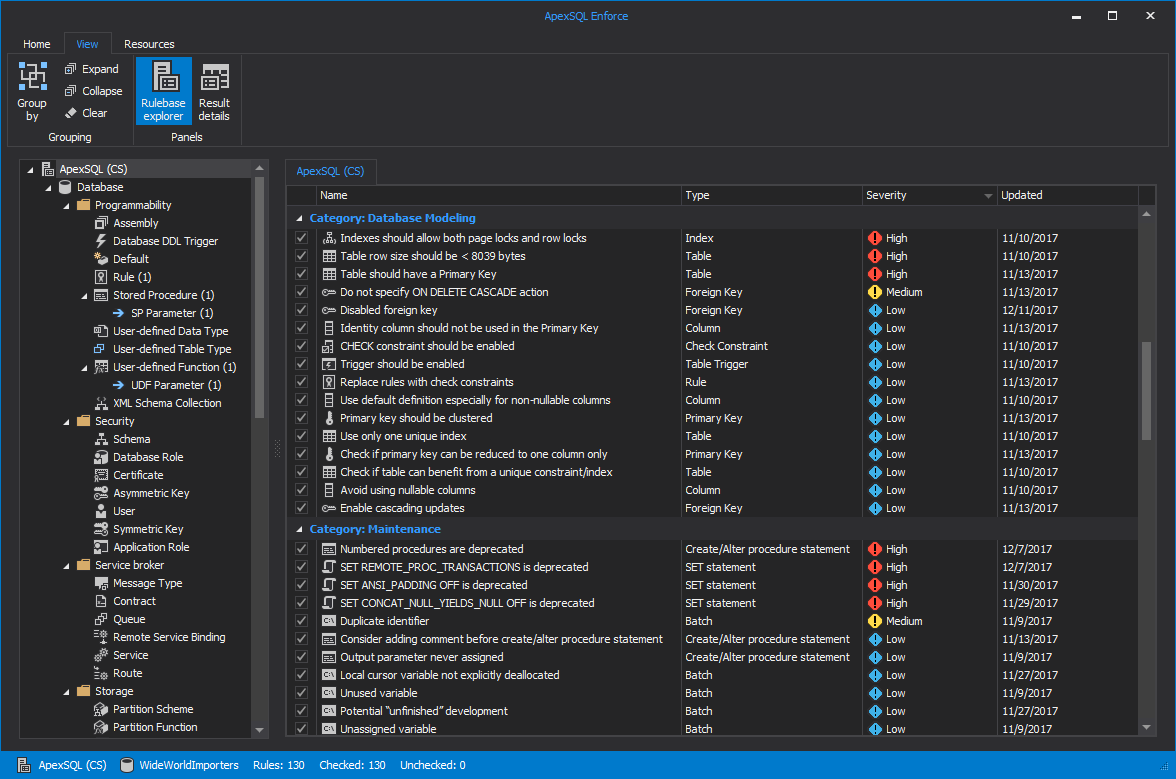Toggle checkbox for 'Trigger should be enabled'
The width and height of the screenshot is (1176, 779).
pyautogui.click(x=302, y=364)
